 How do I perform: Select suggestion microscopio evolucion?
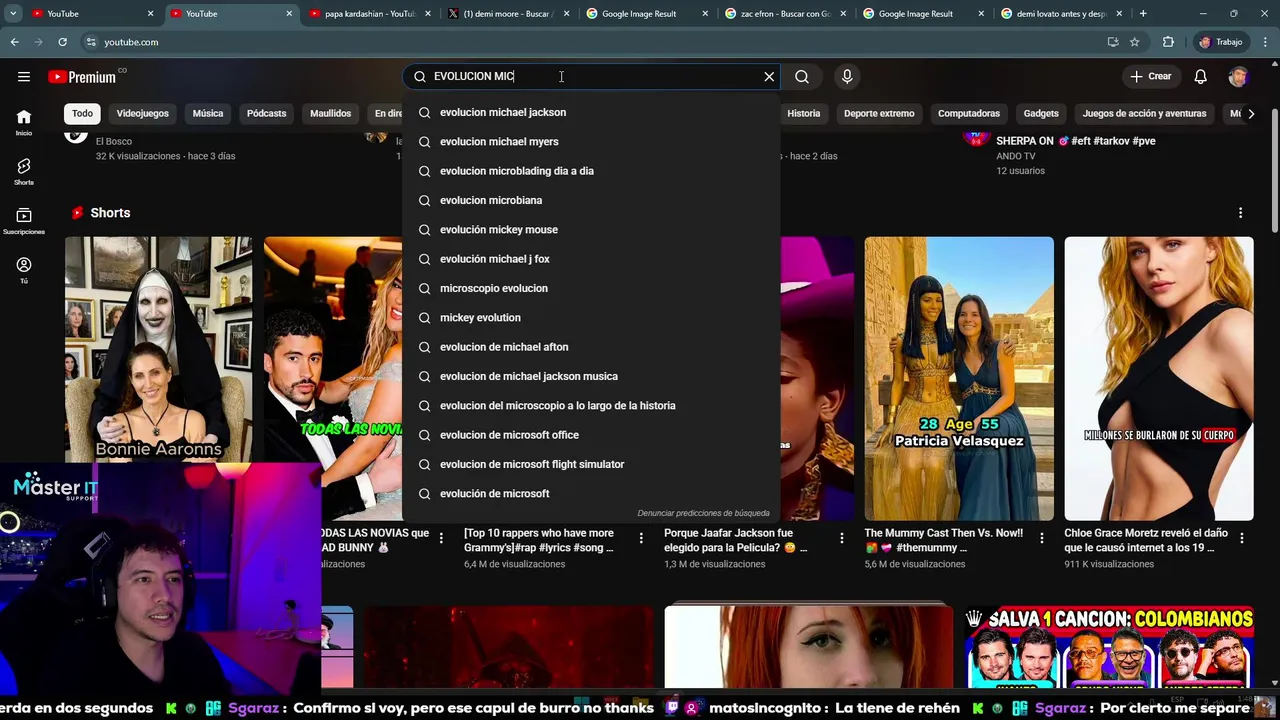point(591,288)
